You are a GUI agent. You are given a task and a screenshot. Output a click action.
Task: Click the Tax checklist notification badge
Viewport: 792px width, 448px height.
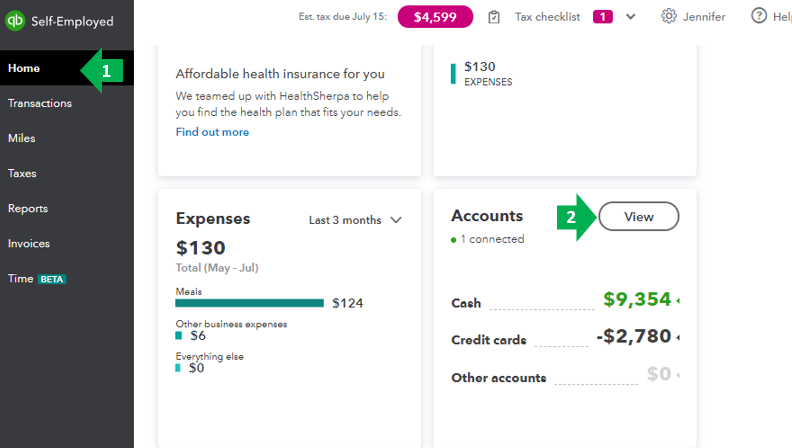pos(603,17)
